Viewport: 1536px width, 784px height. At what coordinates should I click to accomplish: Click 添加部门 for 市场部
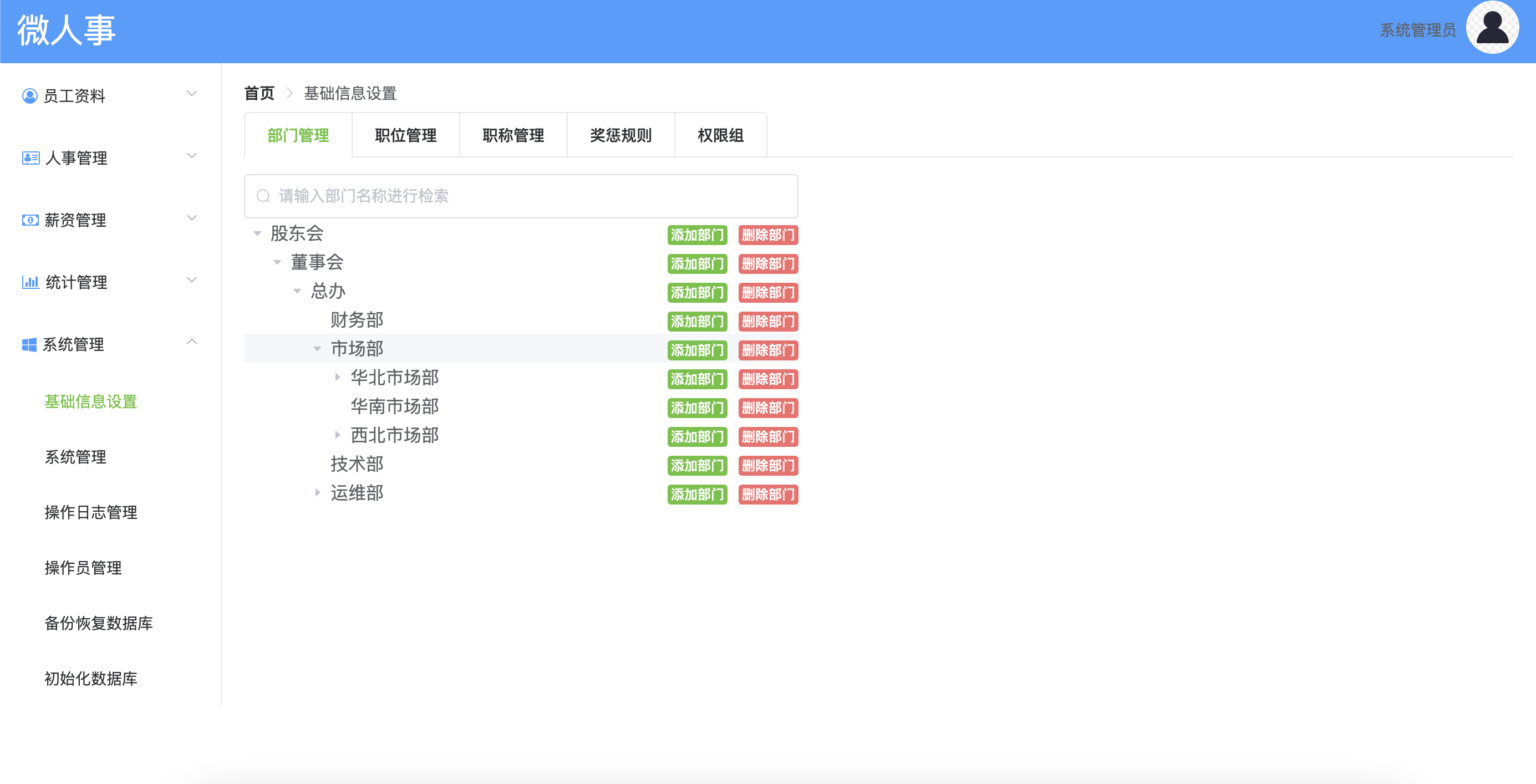(x=697, y=350)
